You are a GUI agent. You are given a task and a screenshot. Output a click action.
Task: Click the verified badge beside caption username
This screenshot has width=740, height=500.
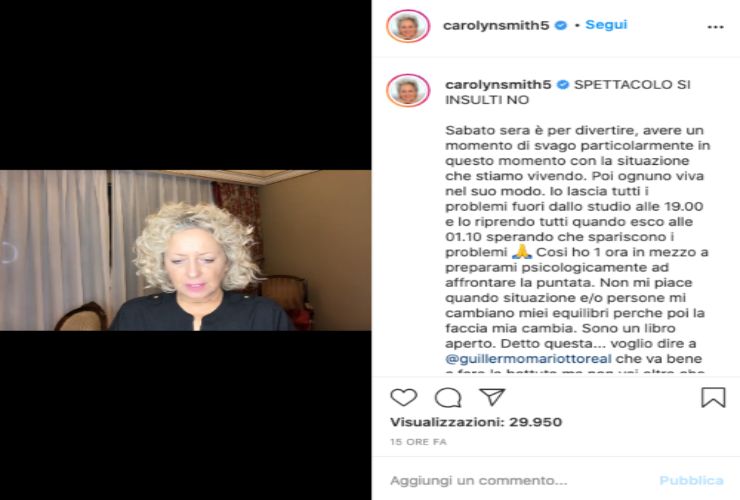pyautogui.click(x=563, y=85)
